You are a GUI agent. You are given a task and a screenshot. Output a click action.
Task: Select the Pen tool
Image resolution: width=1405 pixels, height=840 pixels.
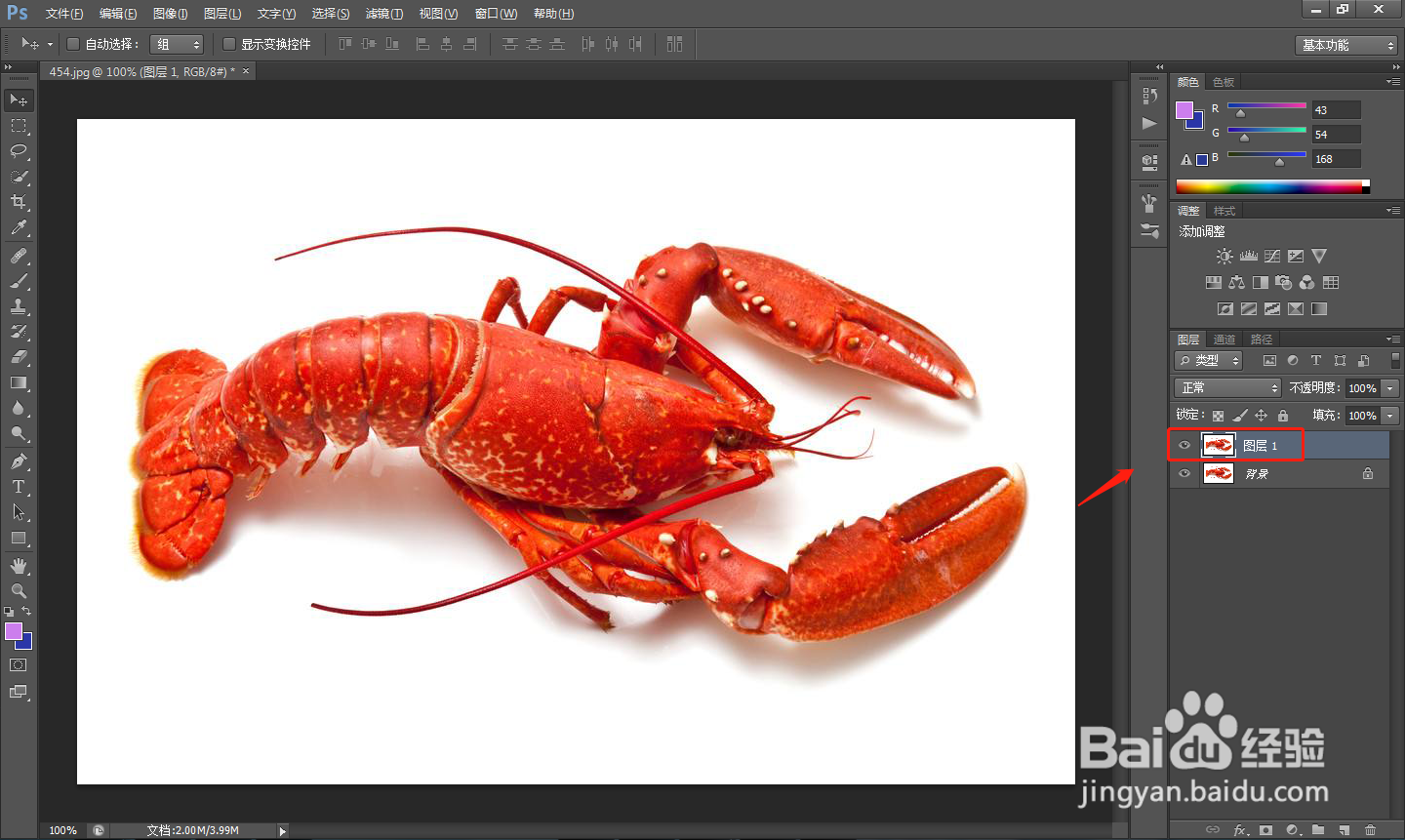(19, 461)
